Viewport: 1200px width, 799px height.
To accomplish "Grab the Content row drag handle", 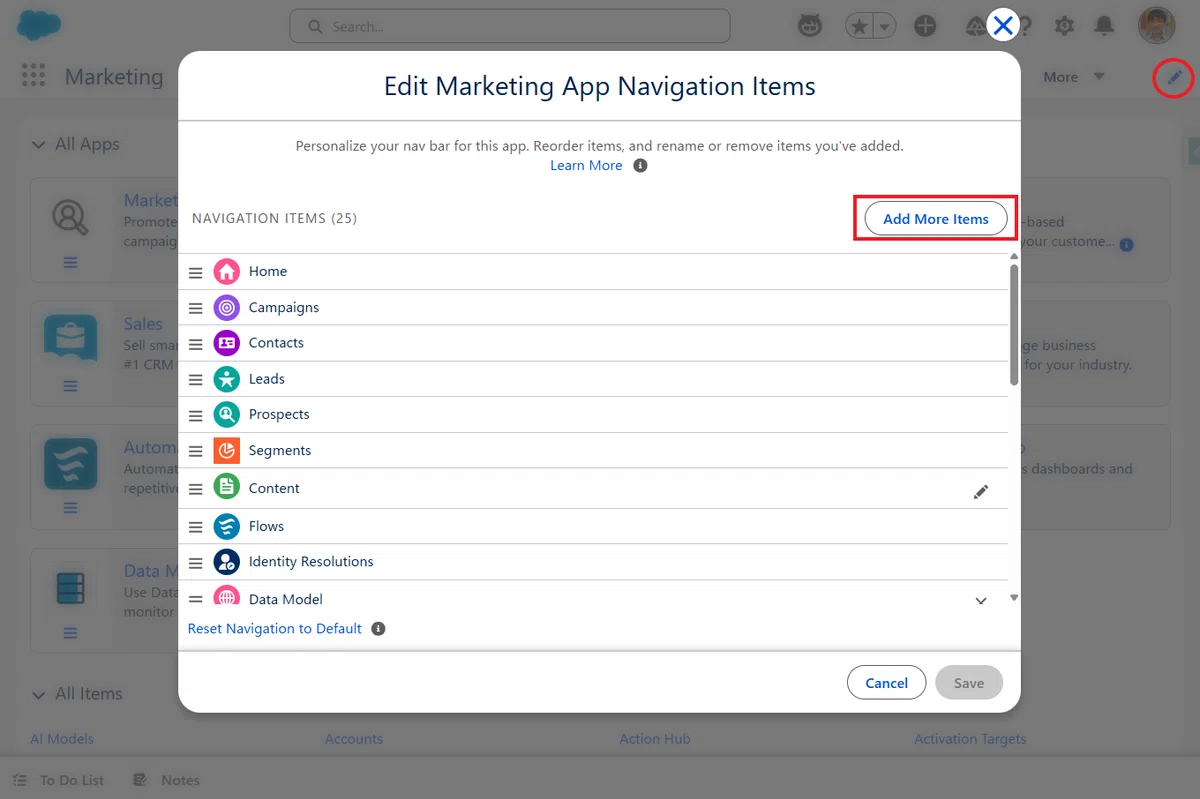I will point(196,489).
